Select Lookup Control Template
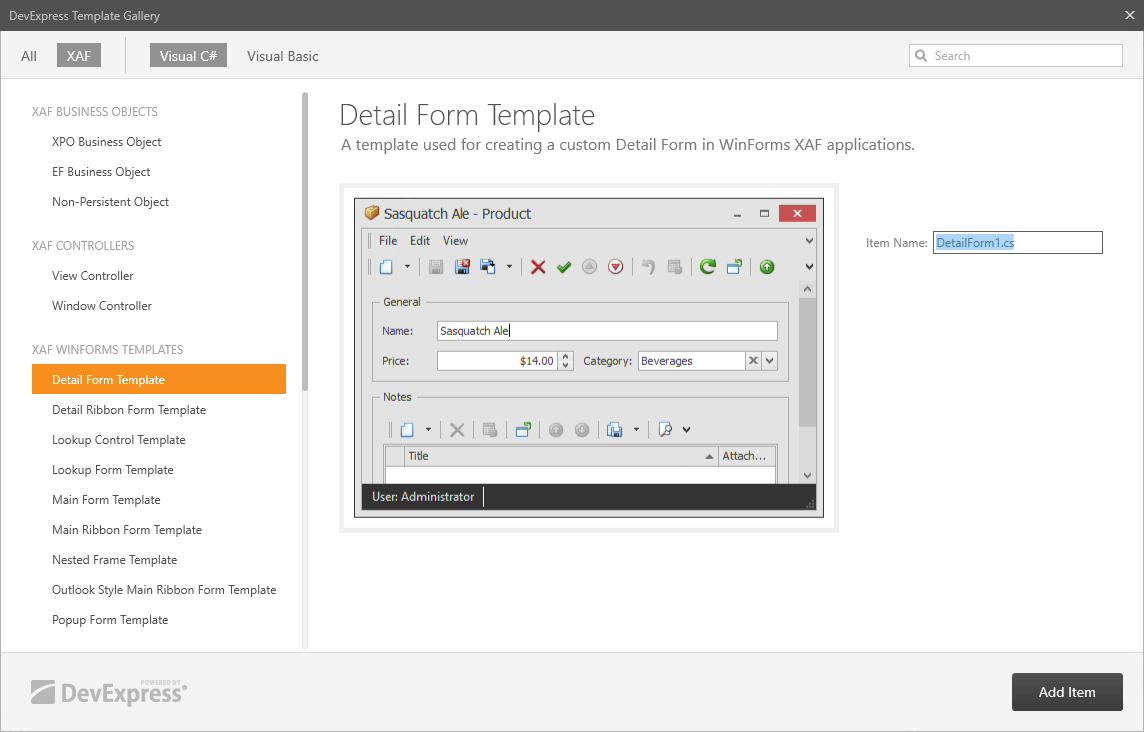This screenshot has height=732, width=1144. [x=119, y=440]
